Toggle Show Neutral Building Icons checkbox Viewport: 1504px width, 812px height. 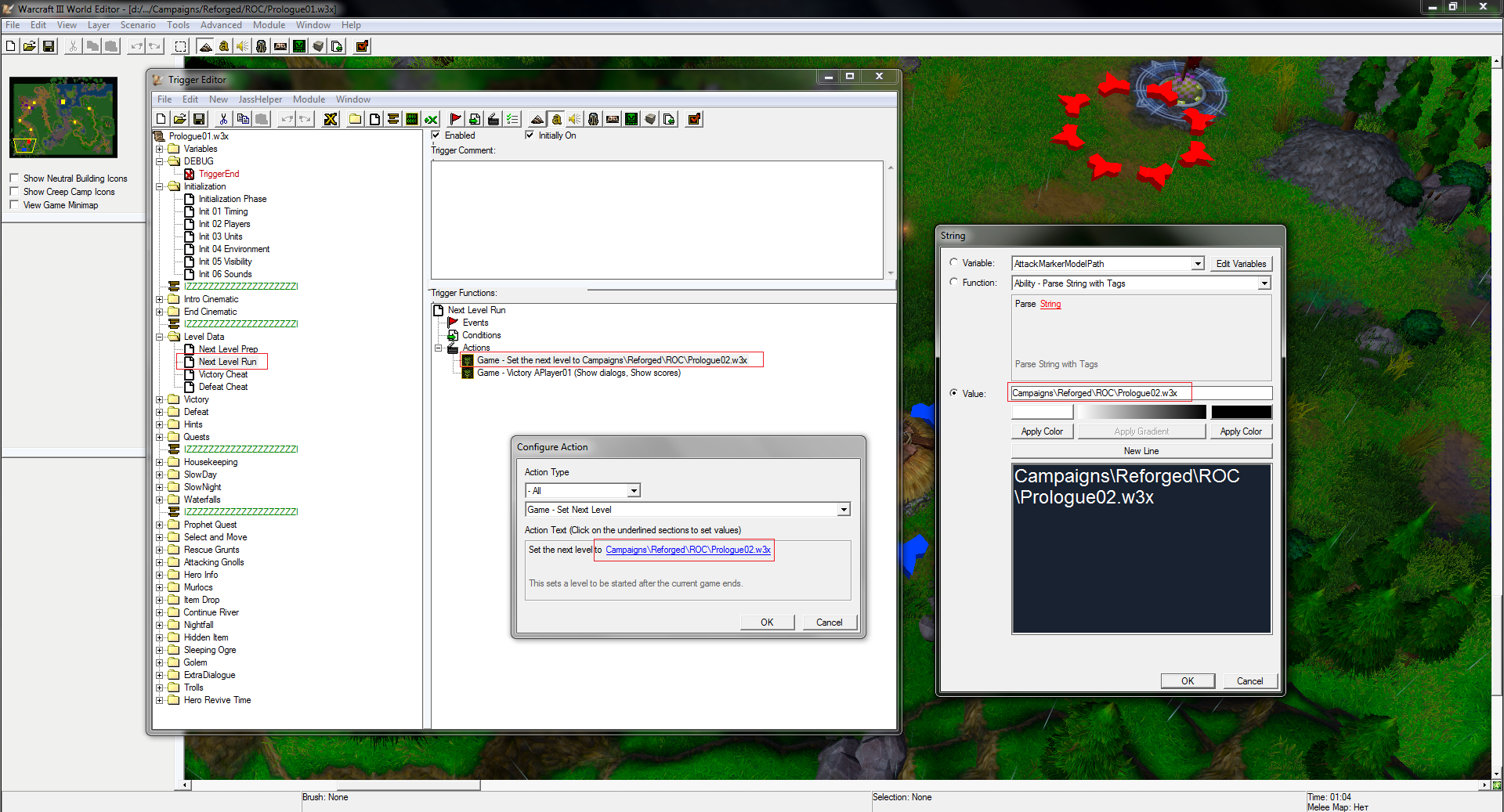coord(14,179)
